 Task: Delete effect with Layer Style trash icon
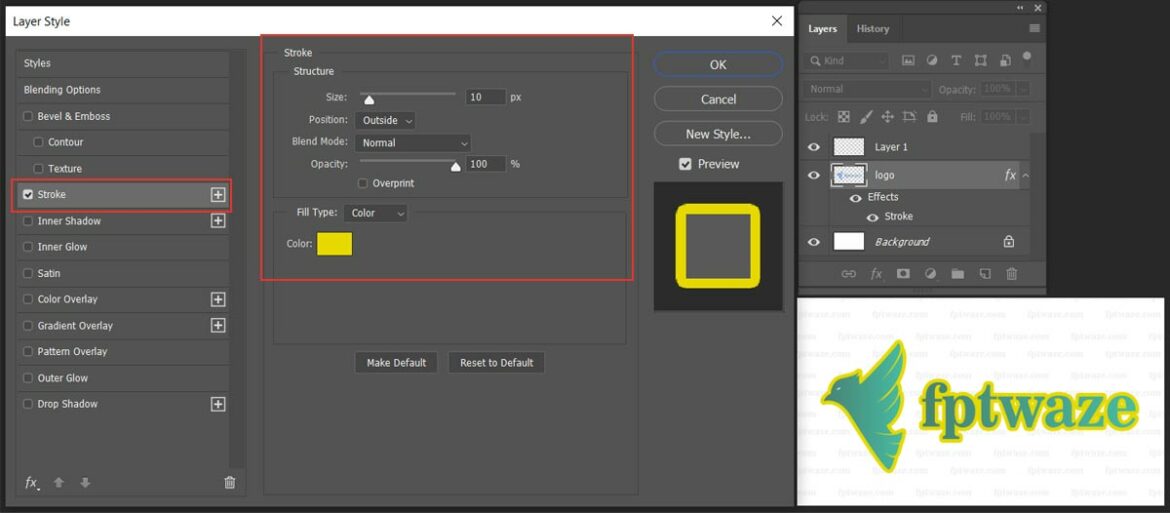click(x=230, y=482)
